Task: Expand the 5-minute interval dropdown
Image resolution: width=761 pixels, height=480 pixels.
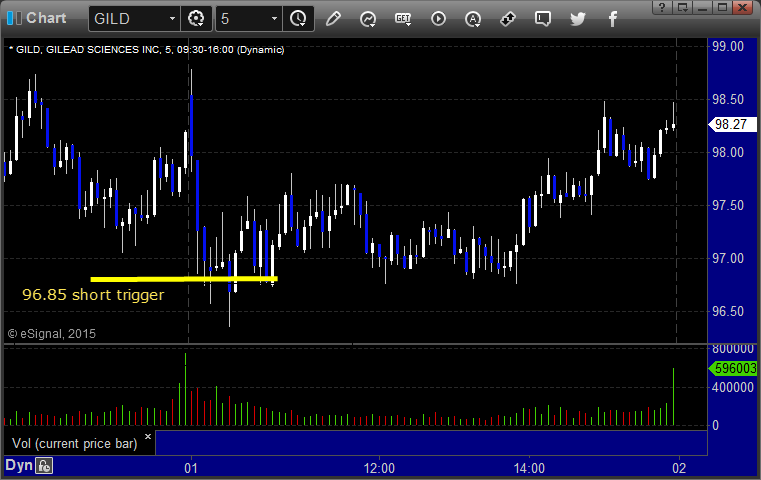Action: pos(274,19)
